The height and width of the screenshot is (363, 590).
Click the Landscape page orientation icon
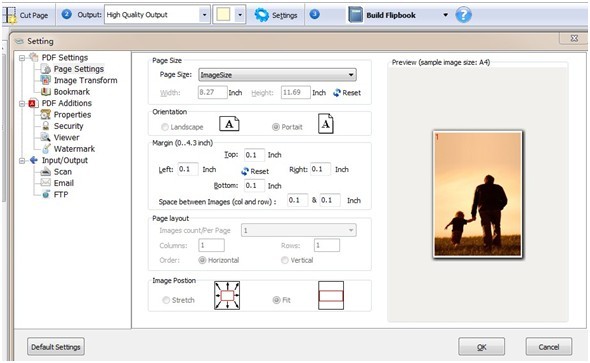[229, 124]
